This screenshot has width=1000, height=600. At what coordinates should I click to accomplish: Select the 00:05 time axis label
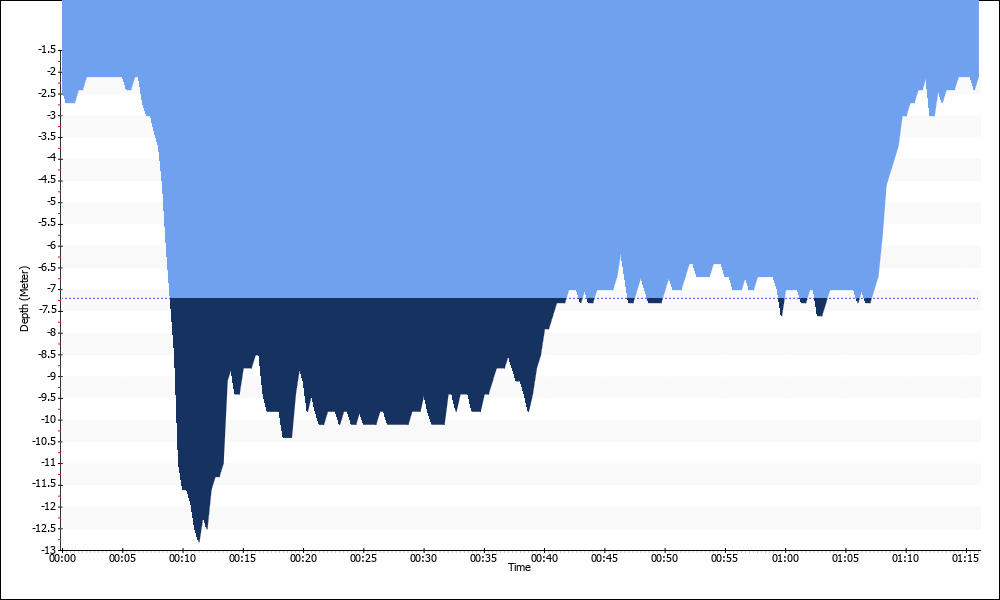click(x=122, y=559)
